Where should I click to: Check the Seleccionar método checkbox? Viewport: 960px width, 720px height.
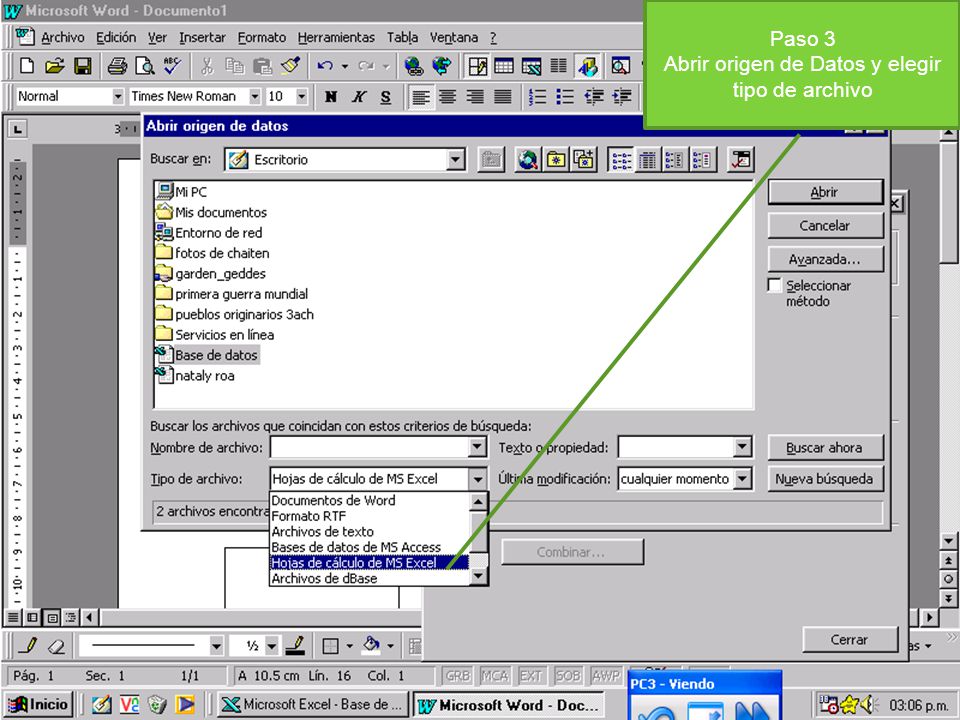coord(774,285)
